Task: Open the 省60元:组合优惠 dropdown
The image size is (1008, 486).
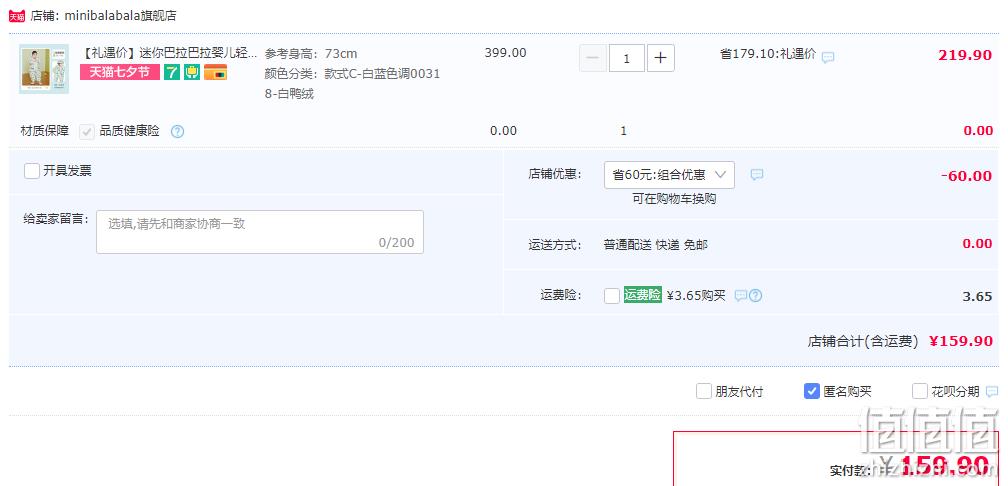Action: tap(669, 175)
